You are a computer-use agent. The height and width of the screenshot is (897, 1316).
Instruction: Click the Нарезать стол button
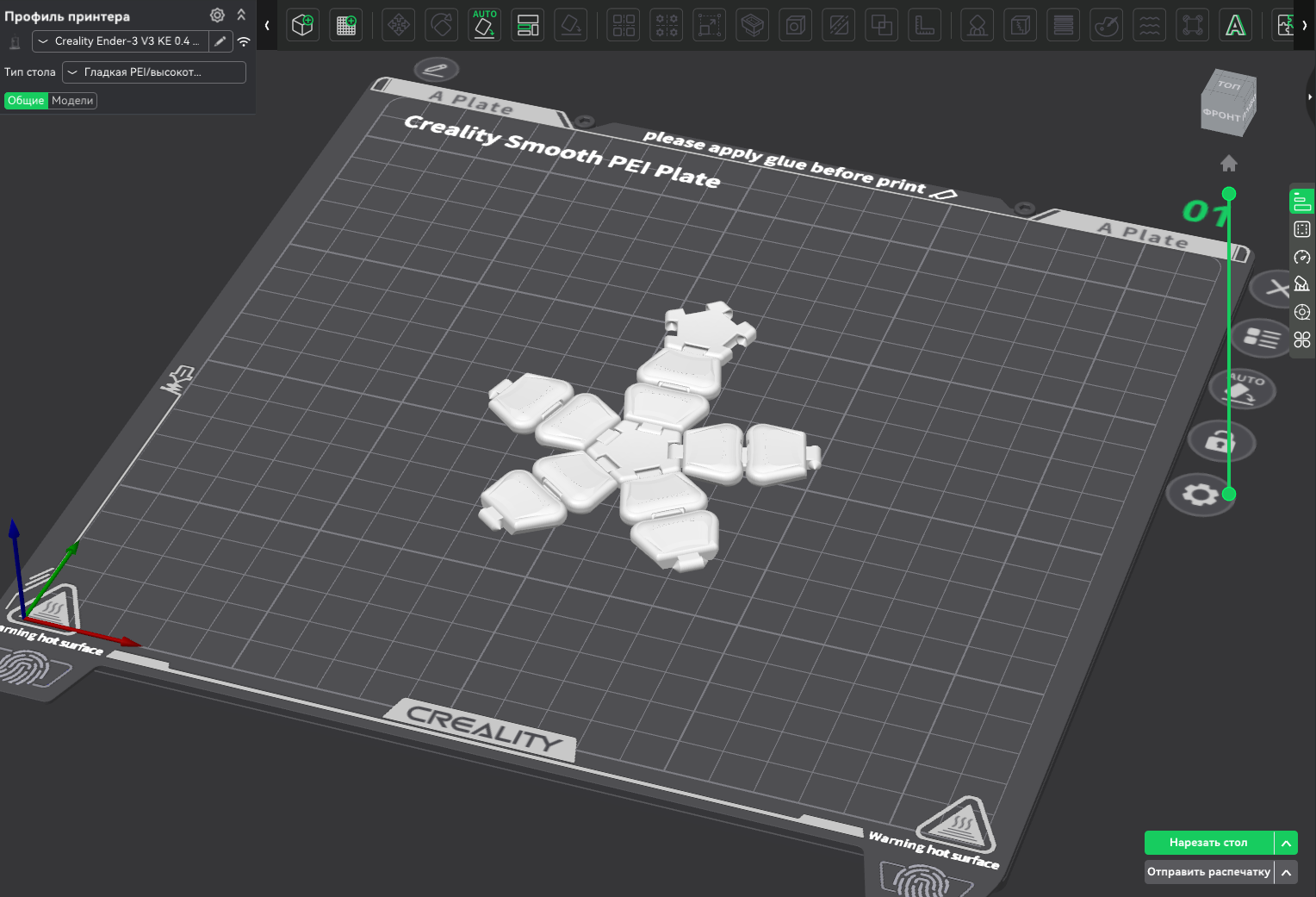click(1208, 843)
